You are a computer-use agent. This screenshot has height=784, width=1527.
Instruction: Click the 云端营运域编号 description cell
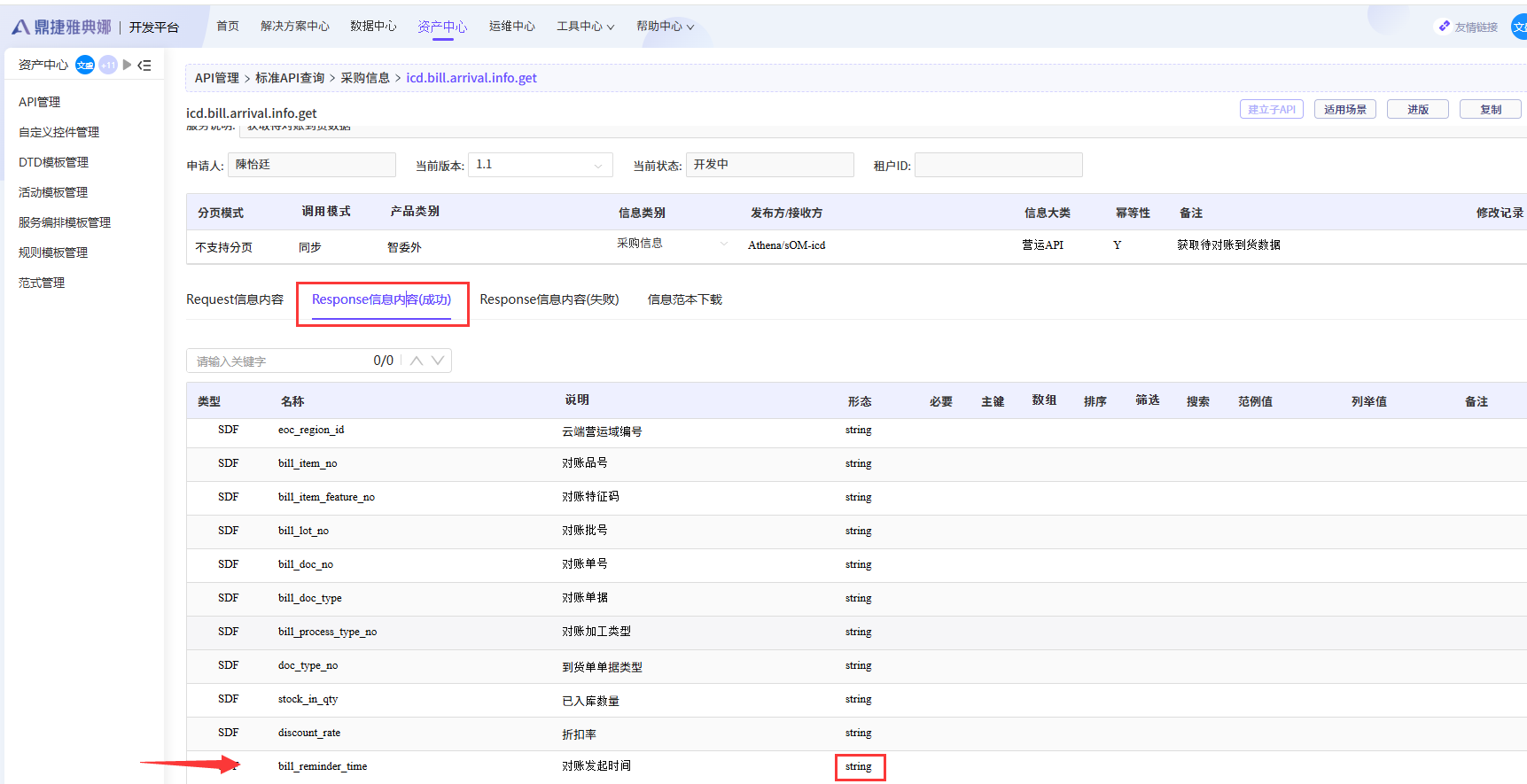click(602, 431)
